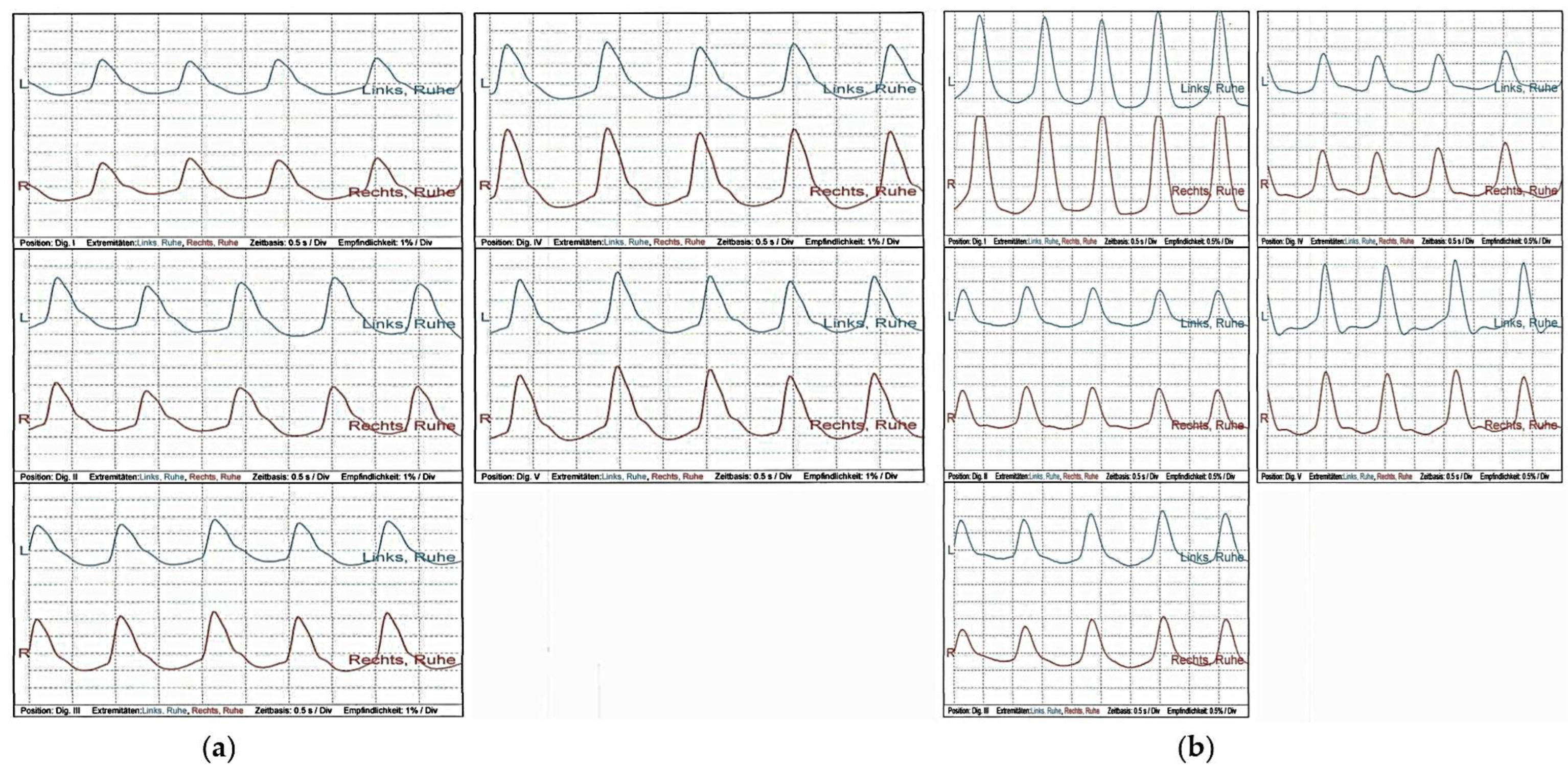Click red 'Rechts, Ruhe' waveform label in Dig. III panel (a)
This screenshot has width=1568, height=769.
(x=401, y=660)
